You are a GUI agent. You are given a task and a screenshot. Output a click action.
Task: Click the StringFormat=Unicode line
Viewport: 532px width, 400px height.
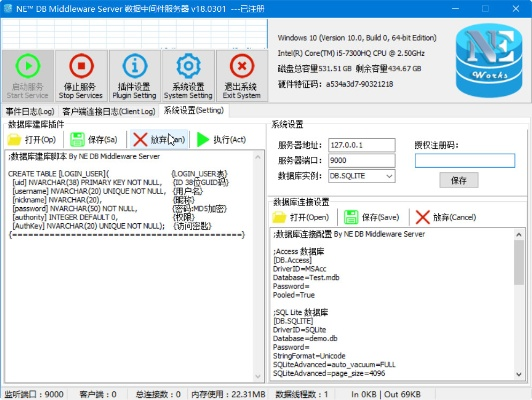point(309,356)
